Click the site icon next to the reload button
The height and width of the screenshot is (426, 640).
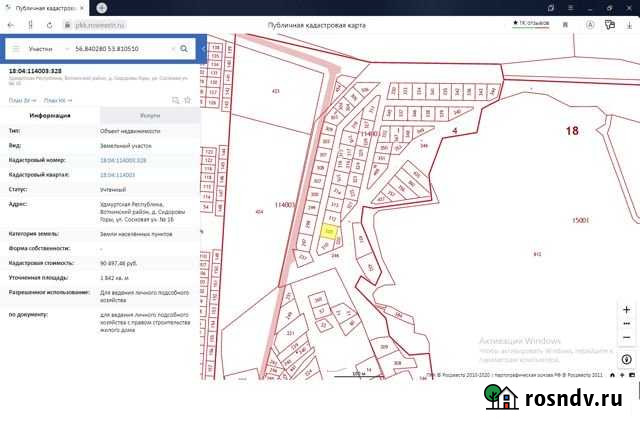30,25
